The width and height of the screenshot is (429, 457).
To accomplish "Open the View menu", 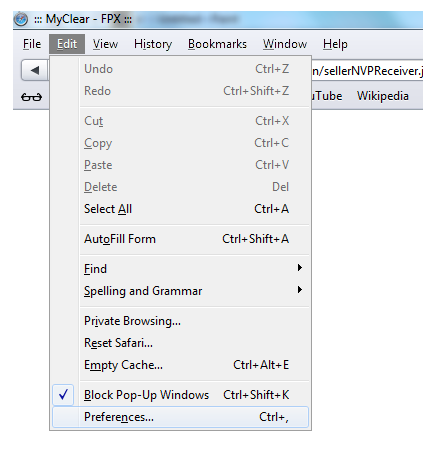I will coord(105,44).
